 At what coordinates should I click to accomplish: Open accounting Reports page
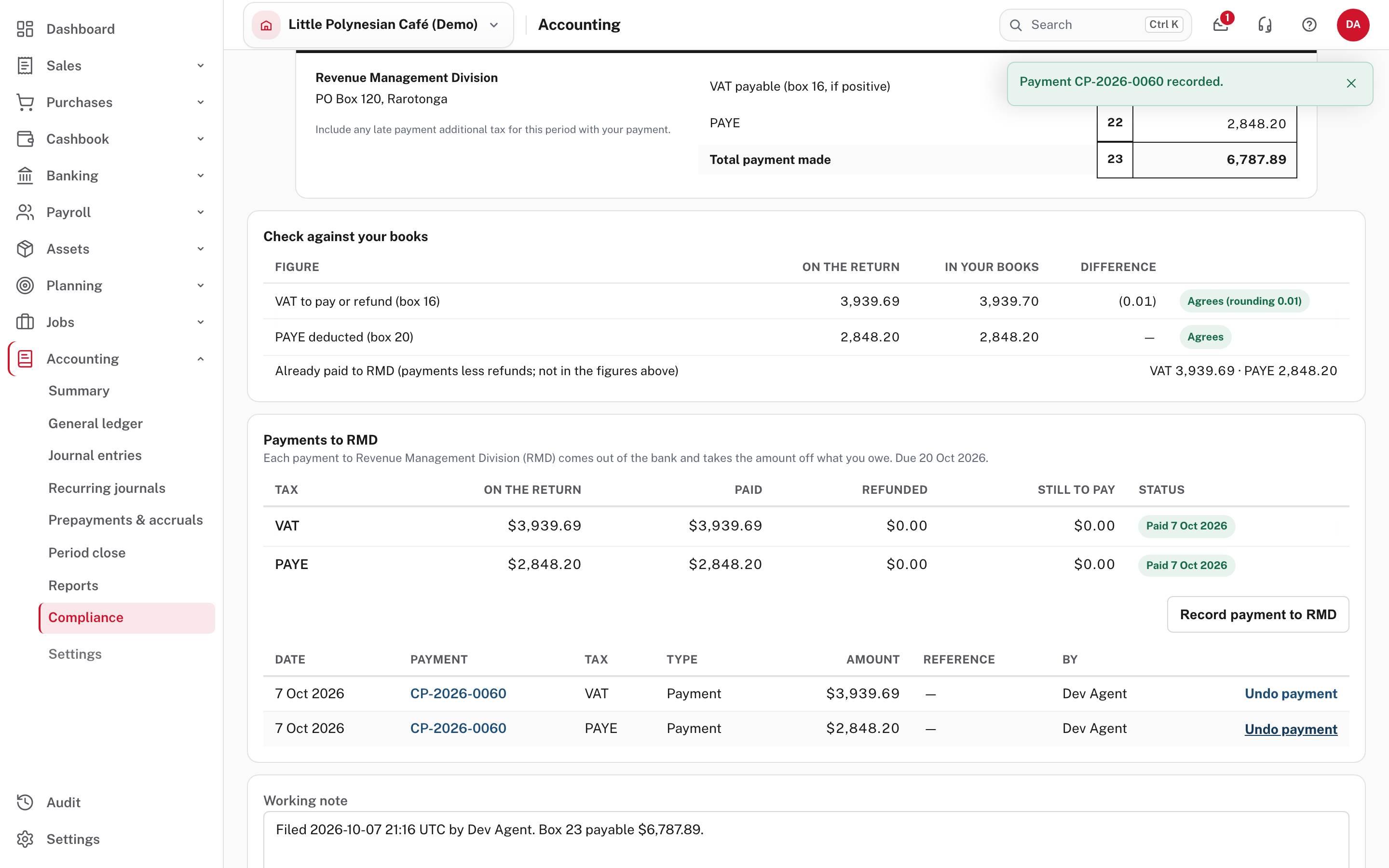[x=73, y=585]
